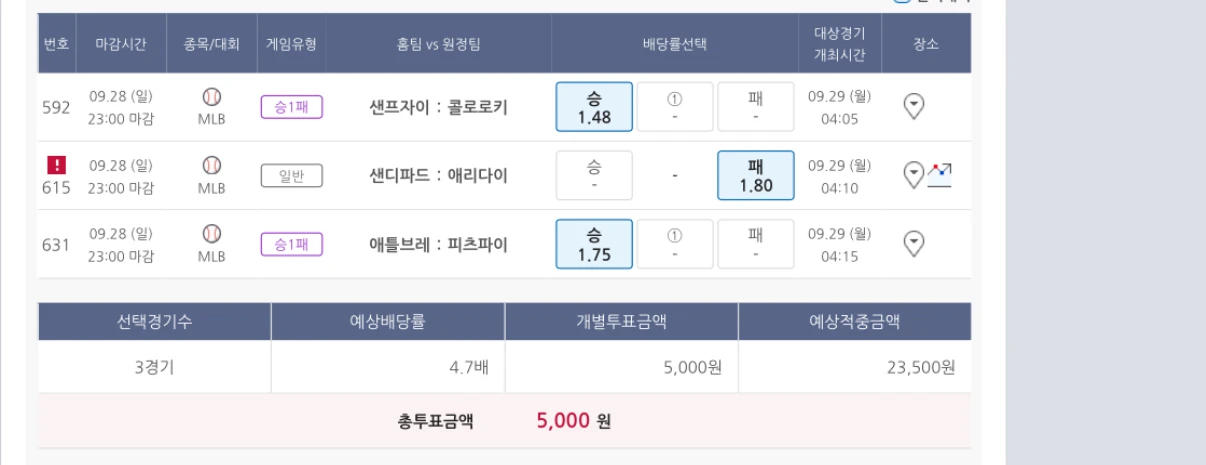Screen dimensions: 1206x465
Task: Click 애틀브레 : 피츠파이 match title
Action: click(438, 244)
